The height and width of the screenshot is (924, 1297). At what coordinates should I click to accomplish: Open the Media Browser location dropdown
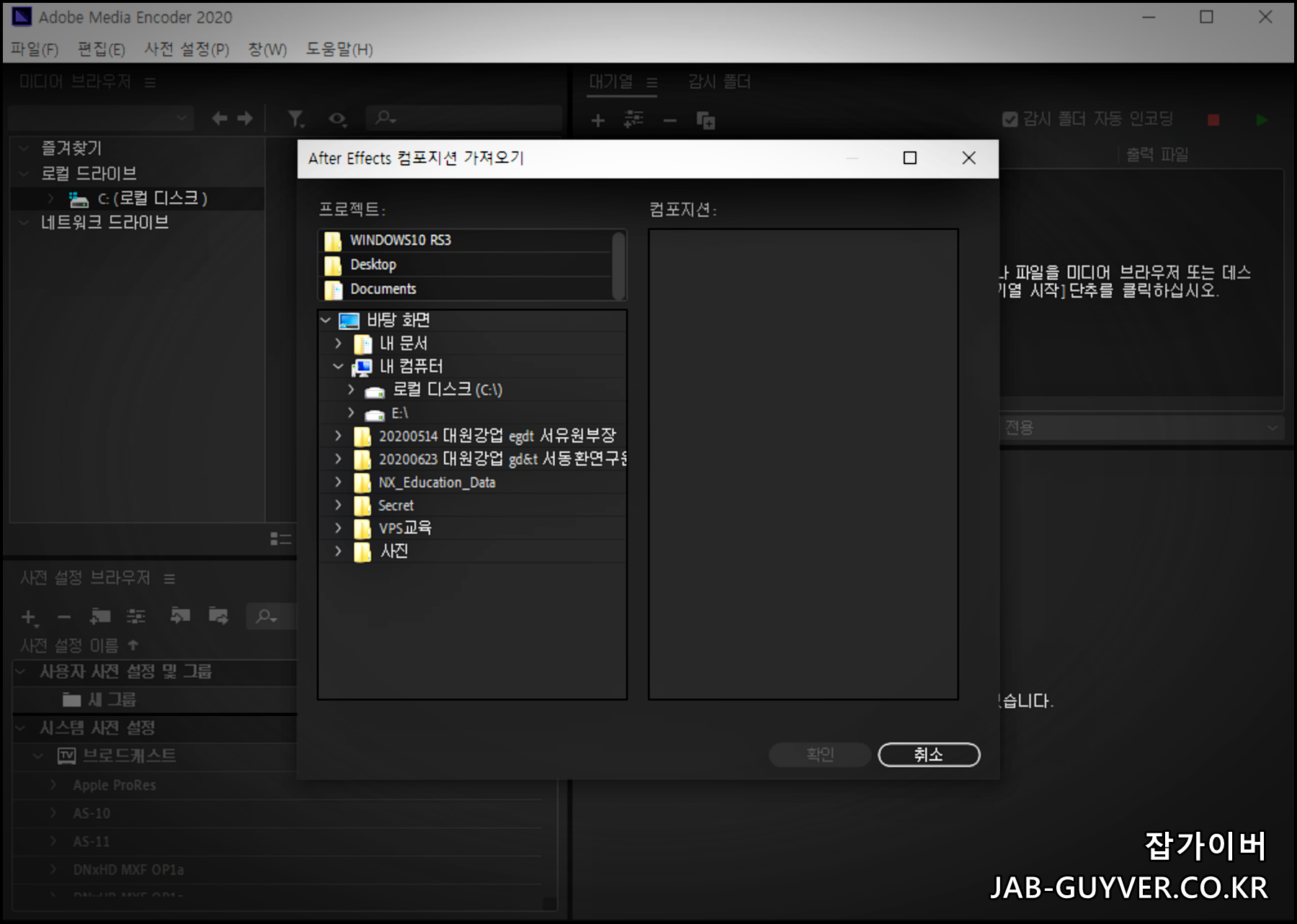point(101,117)
